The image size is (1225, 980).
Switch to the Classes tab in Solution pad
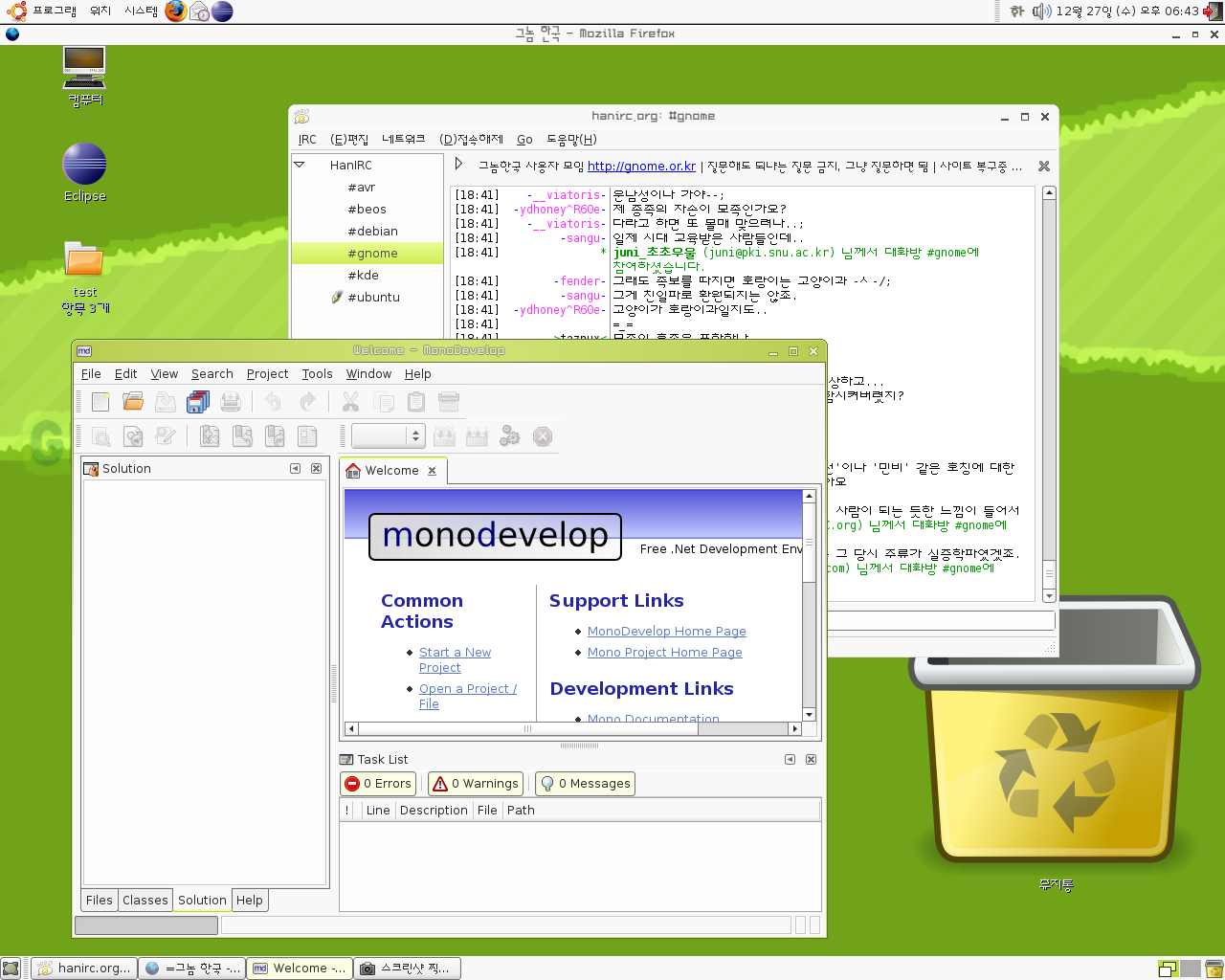[x=145, y=901]
